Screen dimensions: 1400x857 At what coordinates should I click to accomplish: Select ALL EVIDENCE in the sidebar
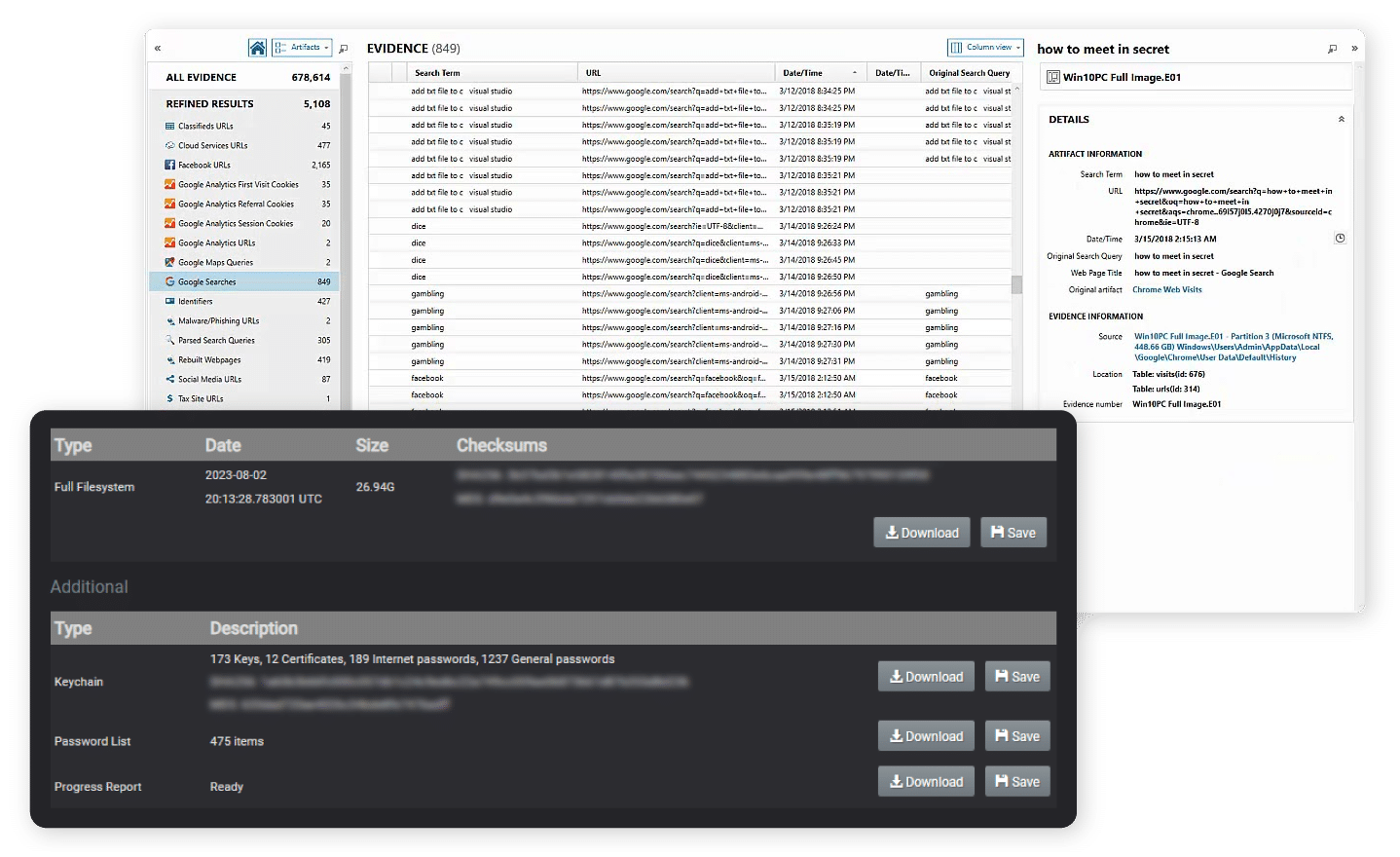point(244,78)
